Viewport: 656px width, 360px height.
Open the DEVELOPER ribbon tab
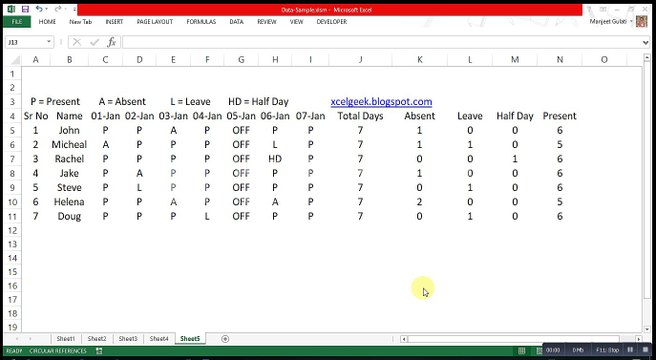pos(332,22)
